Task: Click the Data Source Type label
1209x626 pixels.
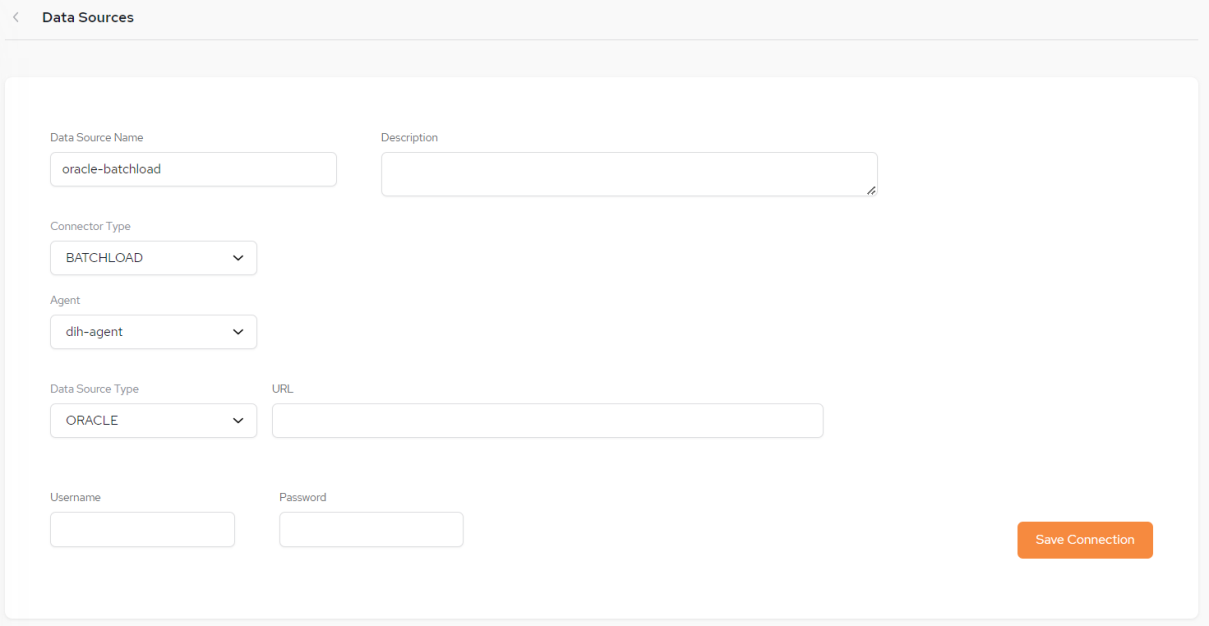Action: [x=94, y=389]
